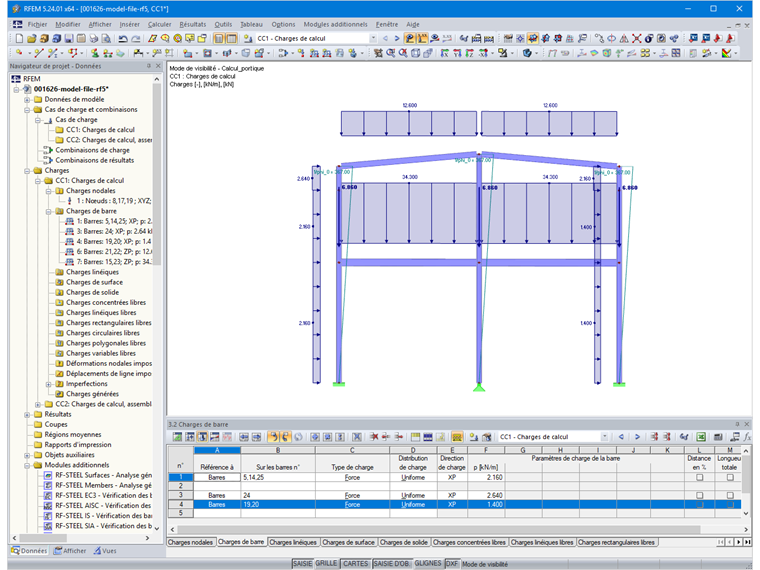The height and width of the screenshot is (570, 760).
Task: Collapse Charges de barre tree node
Action: tap(48, 211)
